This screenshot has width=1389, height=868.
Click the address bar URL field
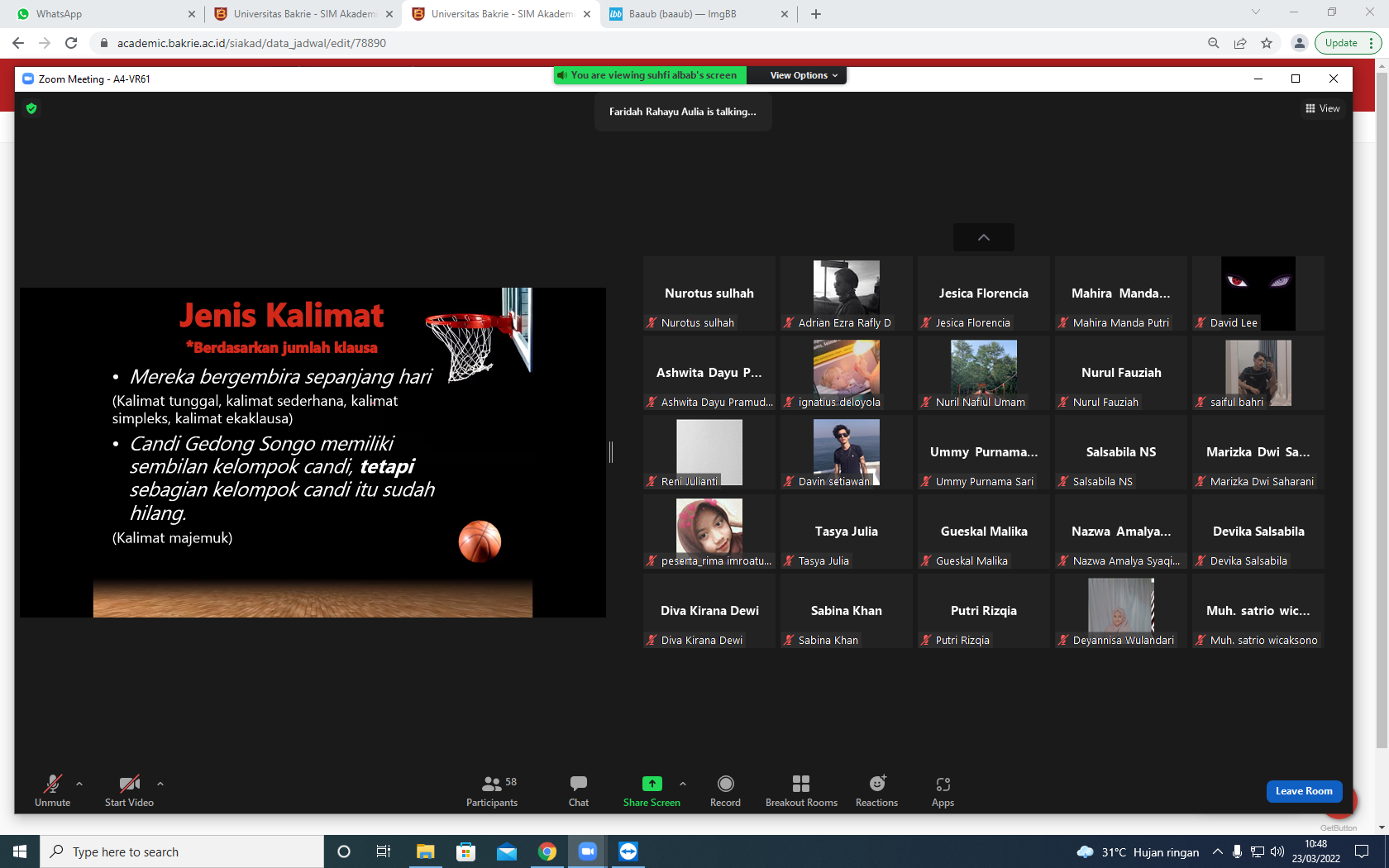[645, 43]
